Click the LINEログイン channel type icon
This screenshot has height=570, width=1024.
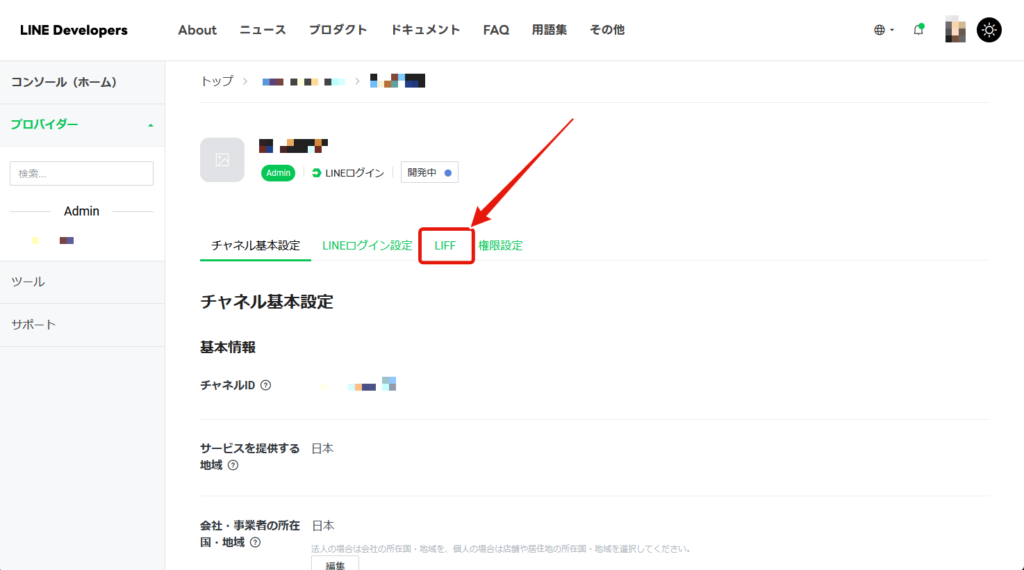[x=317, y=173]
